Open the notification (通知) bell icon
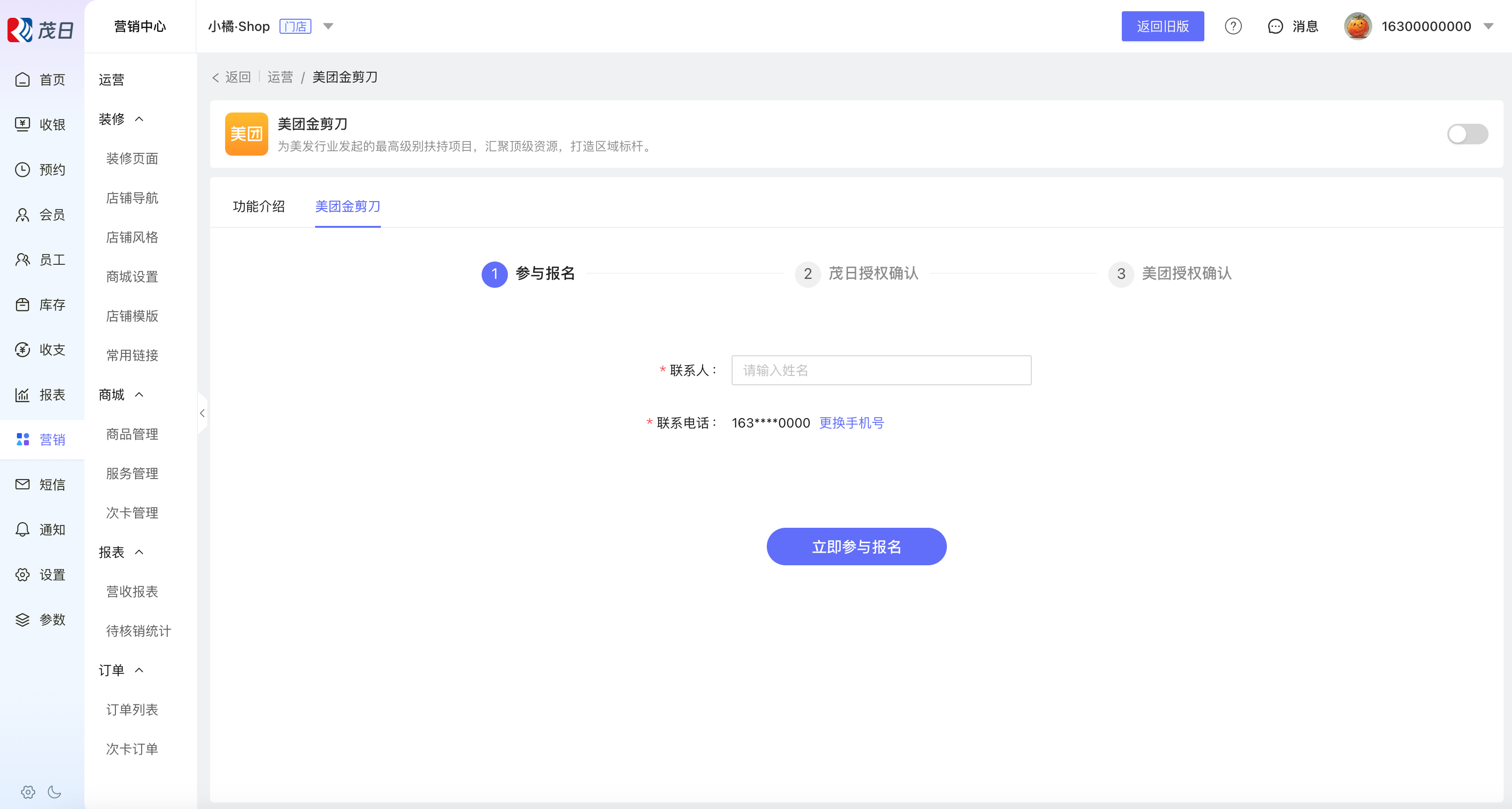Screen dimensions: 1512x809 [x=23, y=529]
